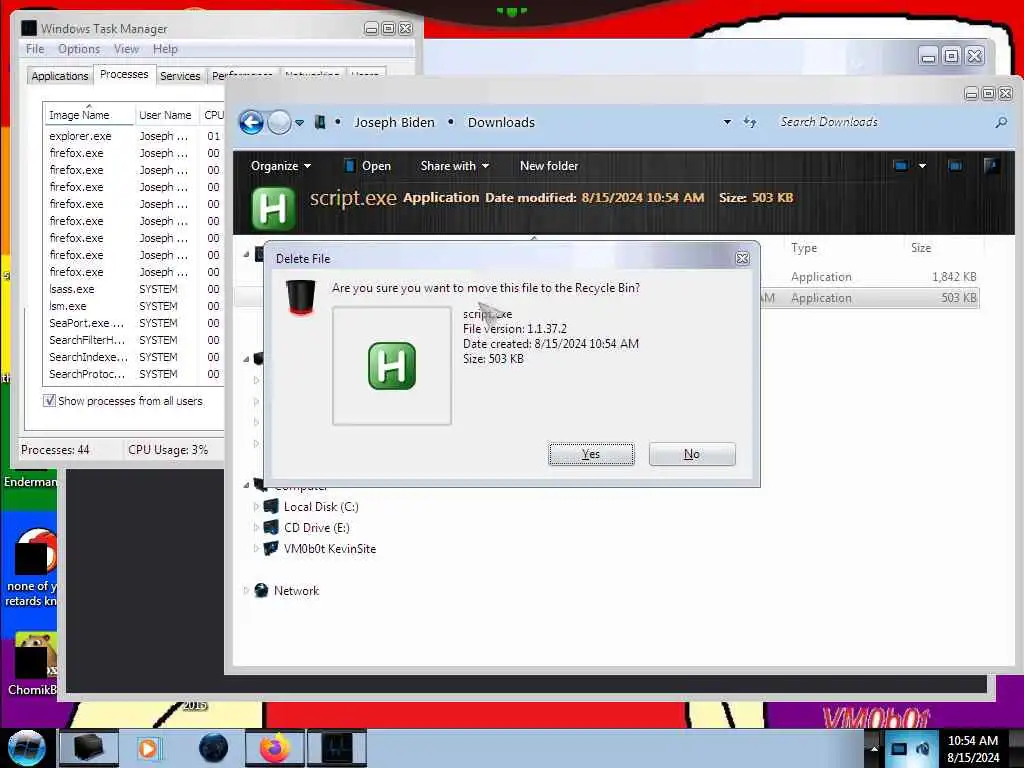Select Joseph Biden in the address path
The height and width of the screenshot is (768, 1024).
pos(394,122)
